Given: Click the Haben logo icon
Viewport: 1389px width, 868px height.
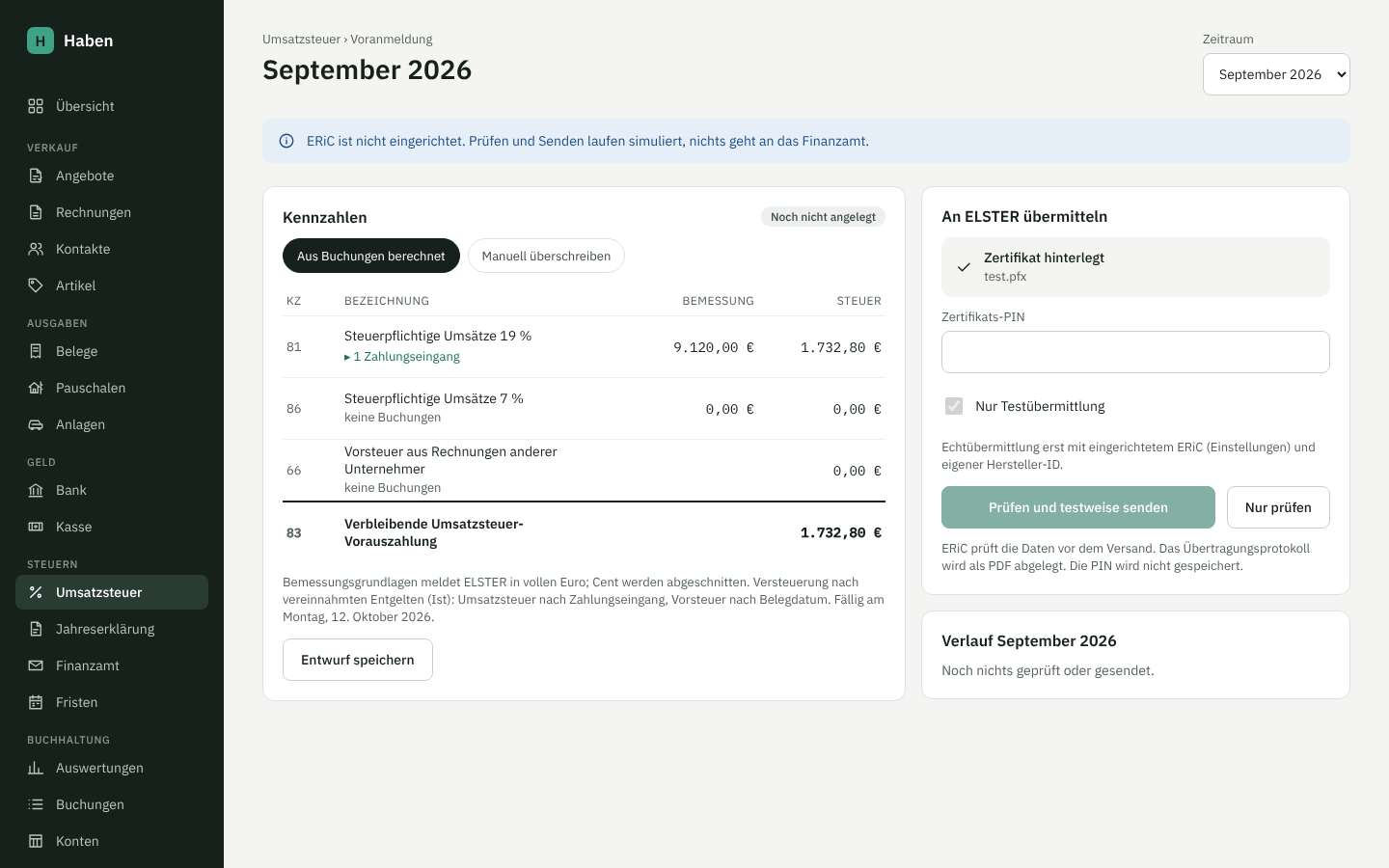Looking at the screenshot, I should click(41, 41).
